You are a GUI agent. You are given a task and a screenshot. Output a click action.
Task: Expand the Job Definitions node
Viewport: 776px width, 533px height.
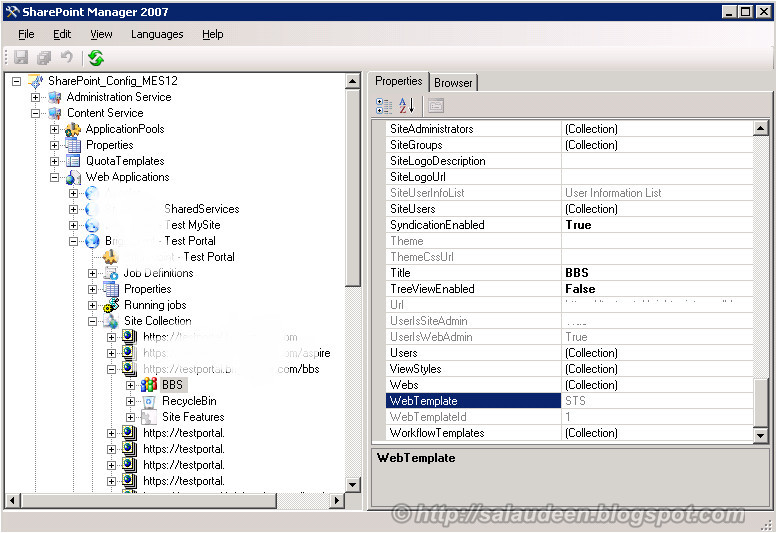93,273
